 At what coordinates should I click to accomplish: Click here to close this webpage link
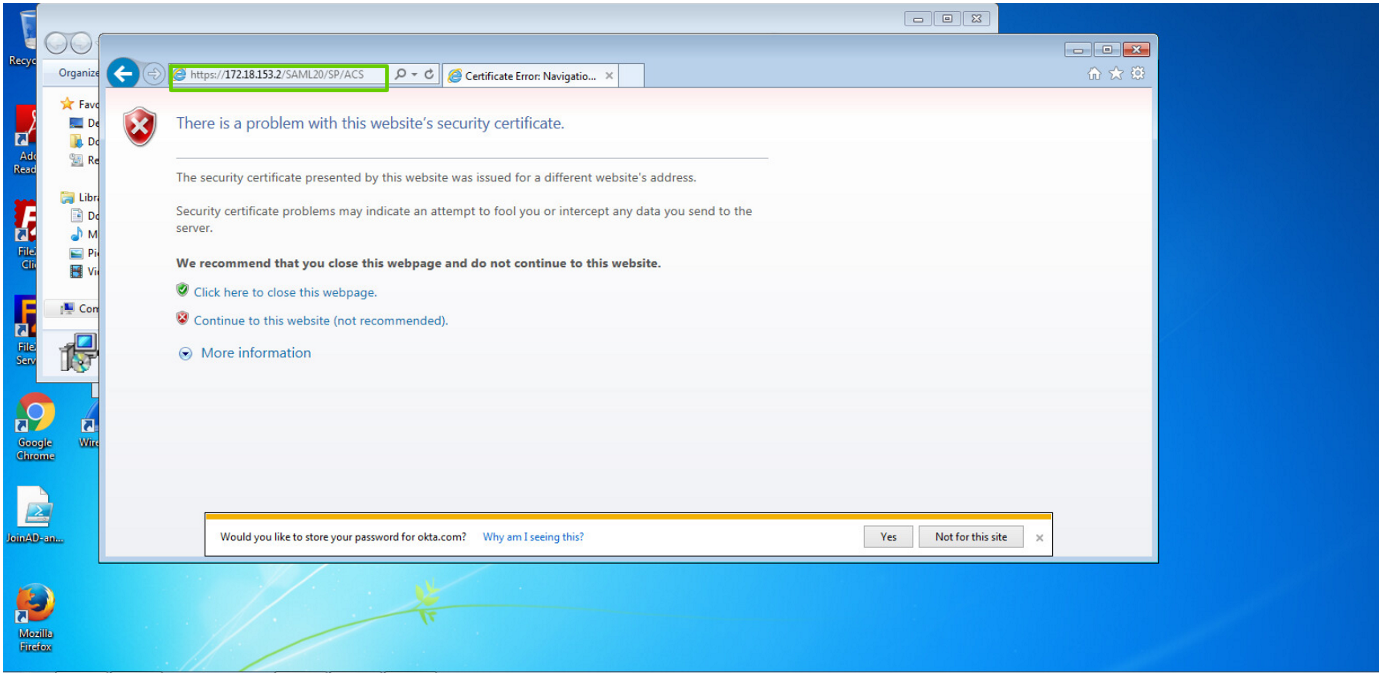click(285, 293)
